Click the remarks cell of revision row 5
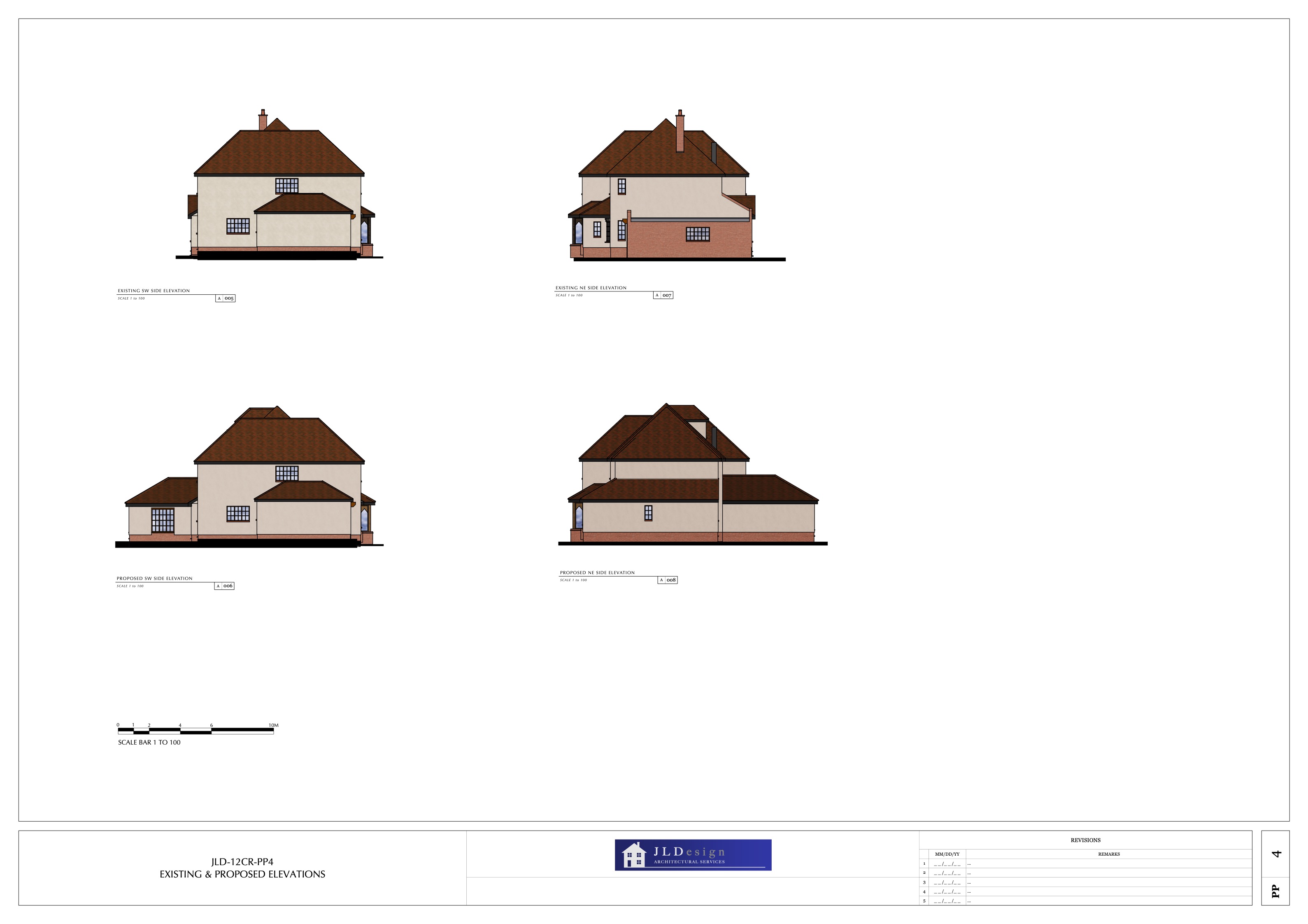Viewport: 1308px width, 924px height. (x=1109, y=901)
